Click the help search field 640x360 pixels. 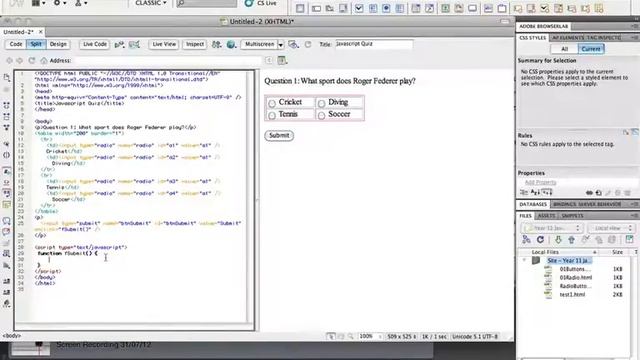click(x=207, y=3)
